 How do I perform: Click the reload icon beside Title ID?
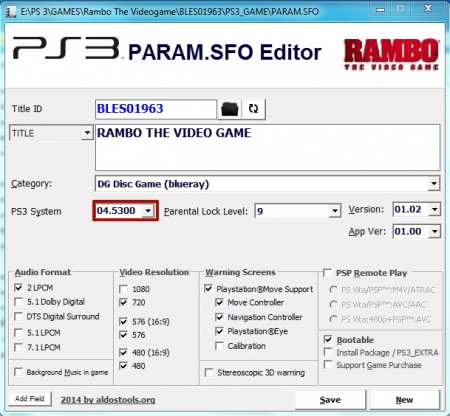pos(253,109)
